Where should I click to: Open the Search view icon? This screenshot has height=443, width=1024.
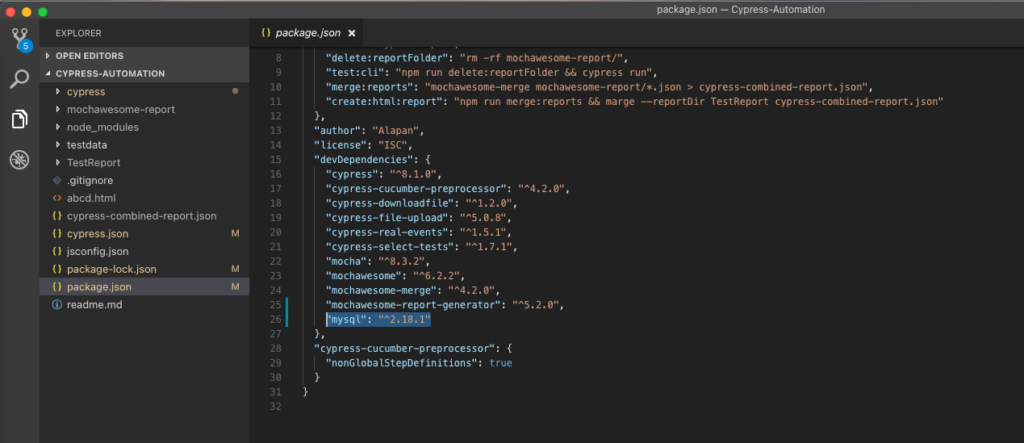(x=20, y=79)
